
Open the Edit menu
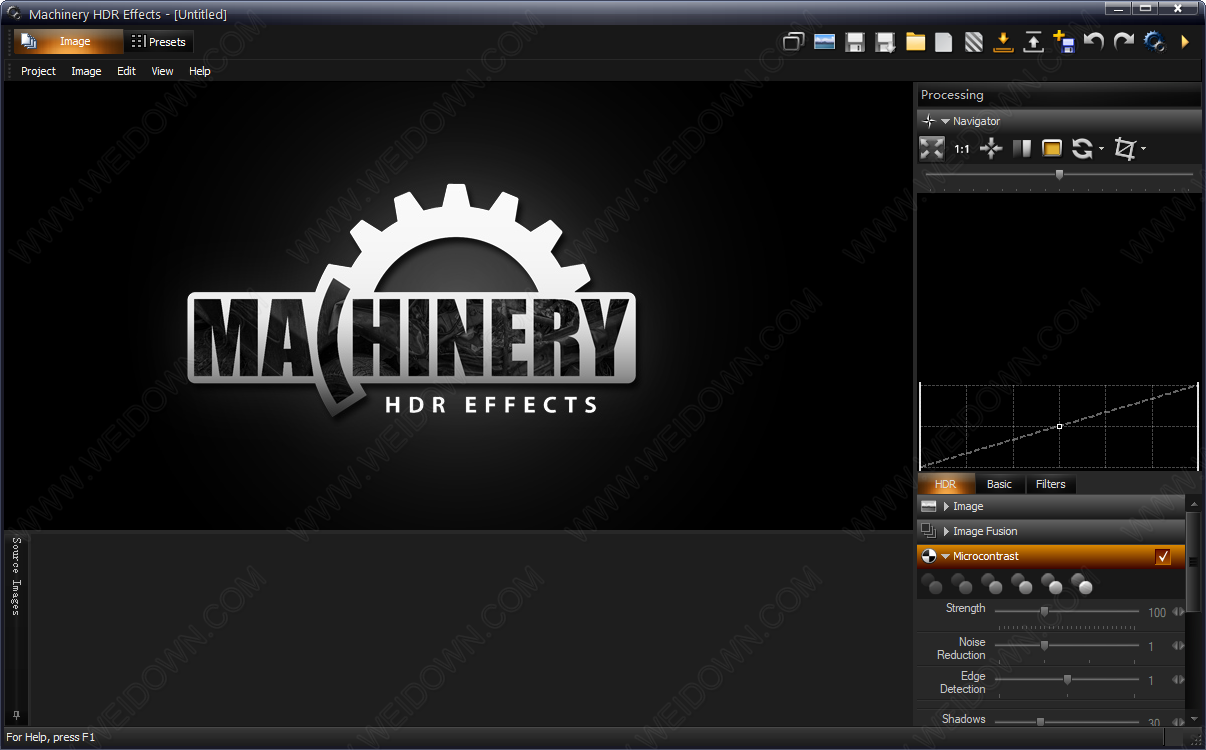tap(126, 71)
